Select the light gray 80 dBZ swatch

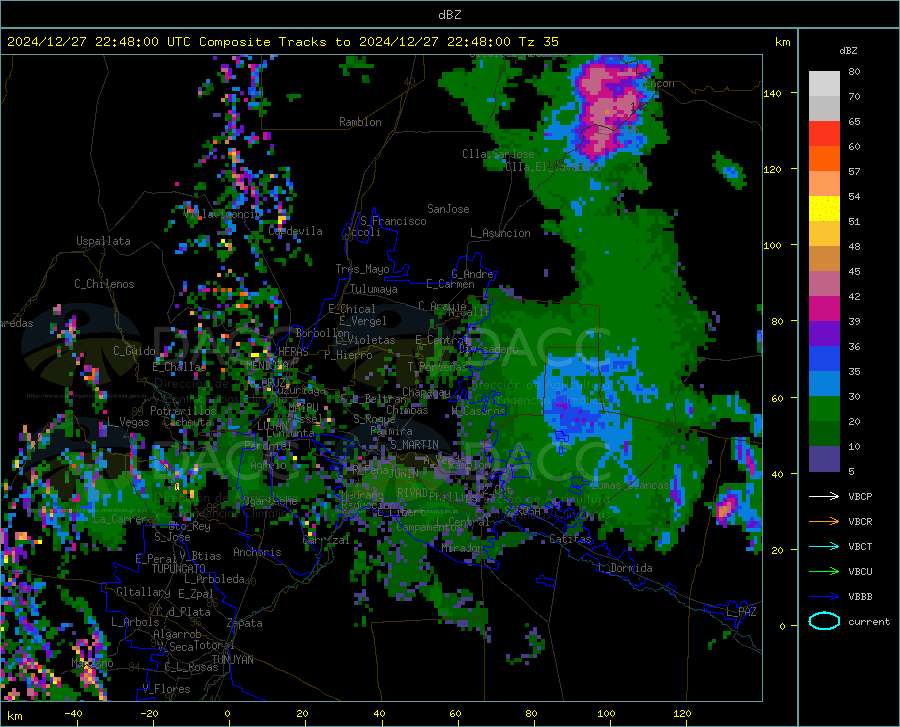coord(824,84)
